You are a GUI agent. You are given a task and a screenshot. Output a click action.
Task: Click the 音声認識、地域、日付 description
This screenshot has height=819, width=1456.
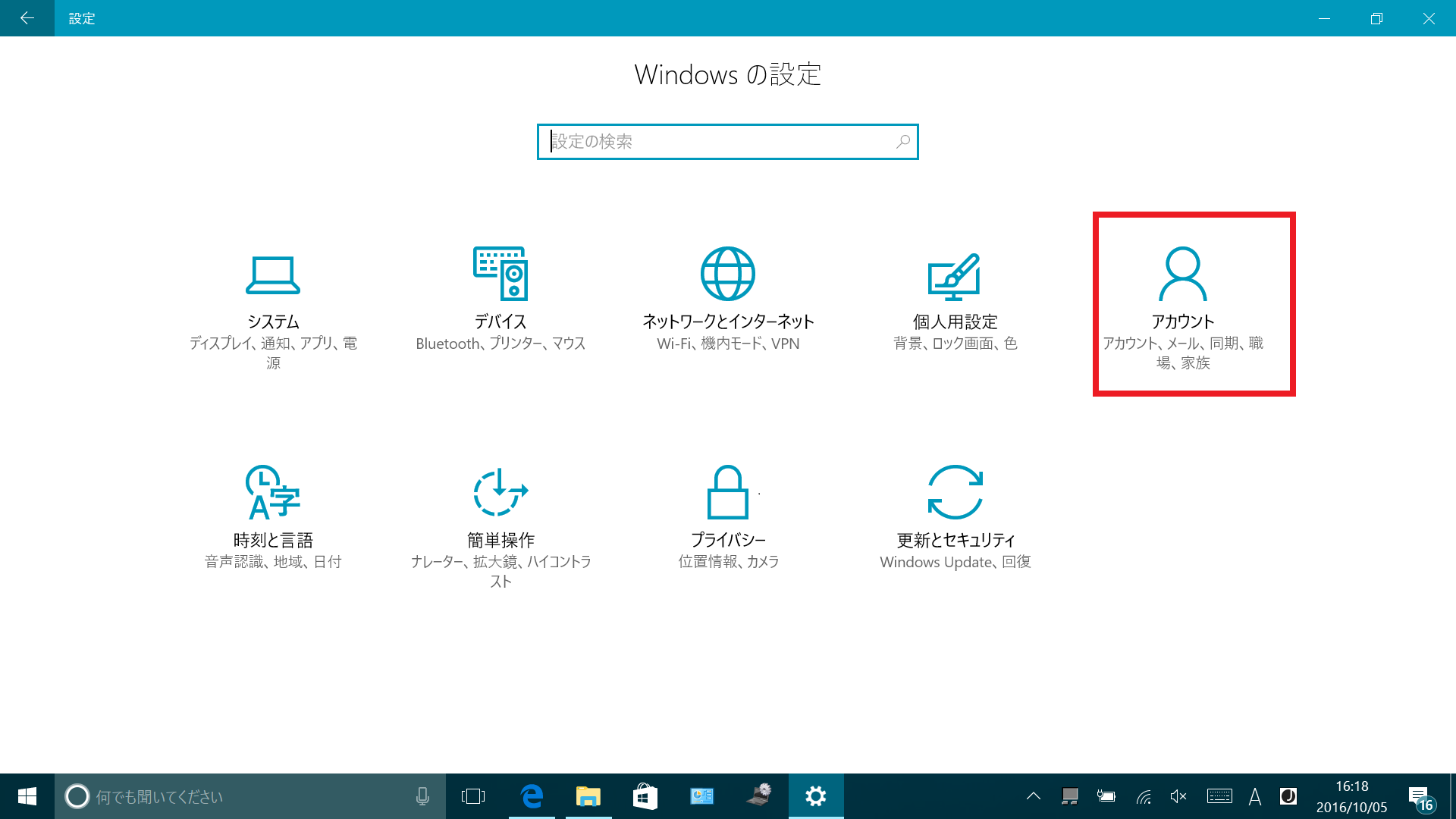[273, 562]
